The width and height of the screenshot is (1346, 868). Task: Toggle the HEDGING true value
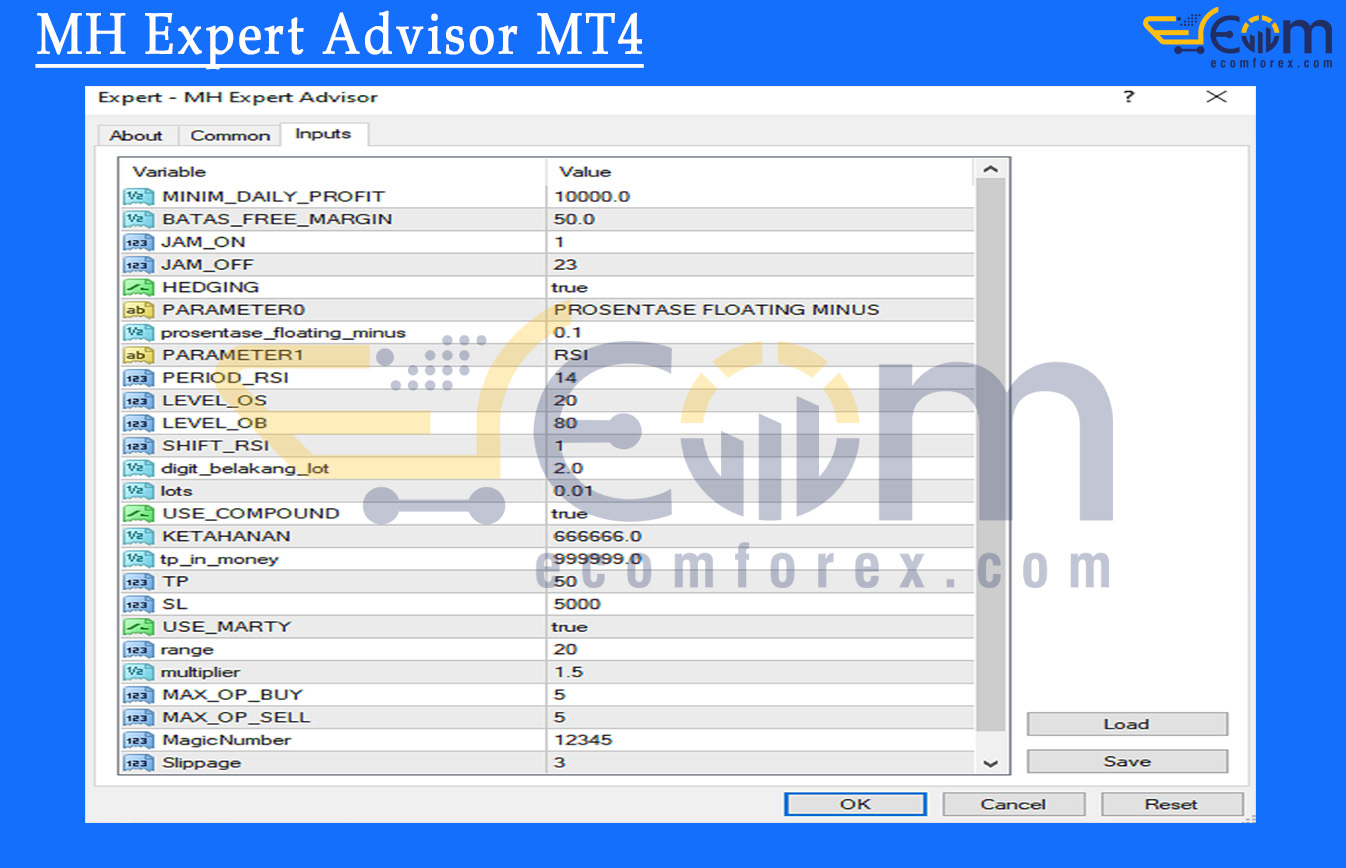(570, 287)
